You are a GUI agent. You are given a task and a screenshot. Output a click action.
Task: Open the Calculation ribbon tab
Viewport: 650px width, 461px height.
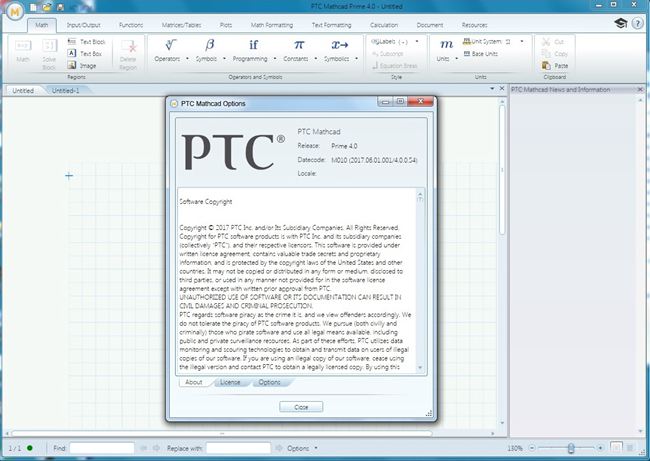(384, 25)
